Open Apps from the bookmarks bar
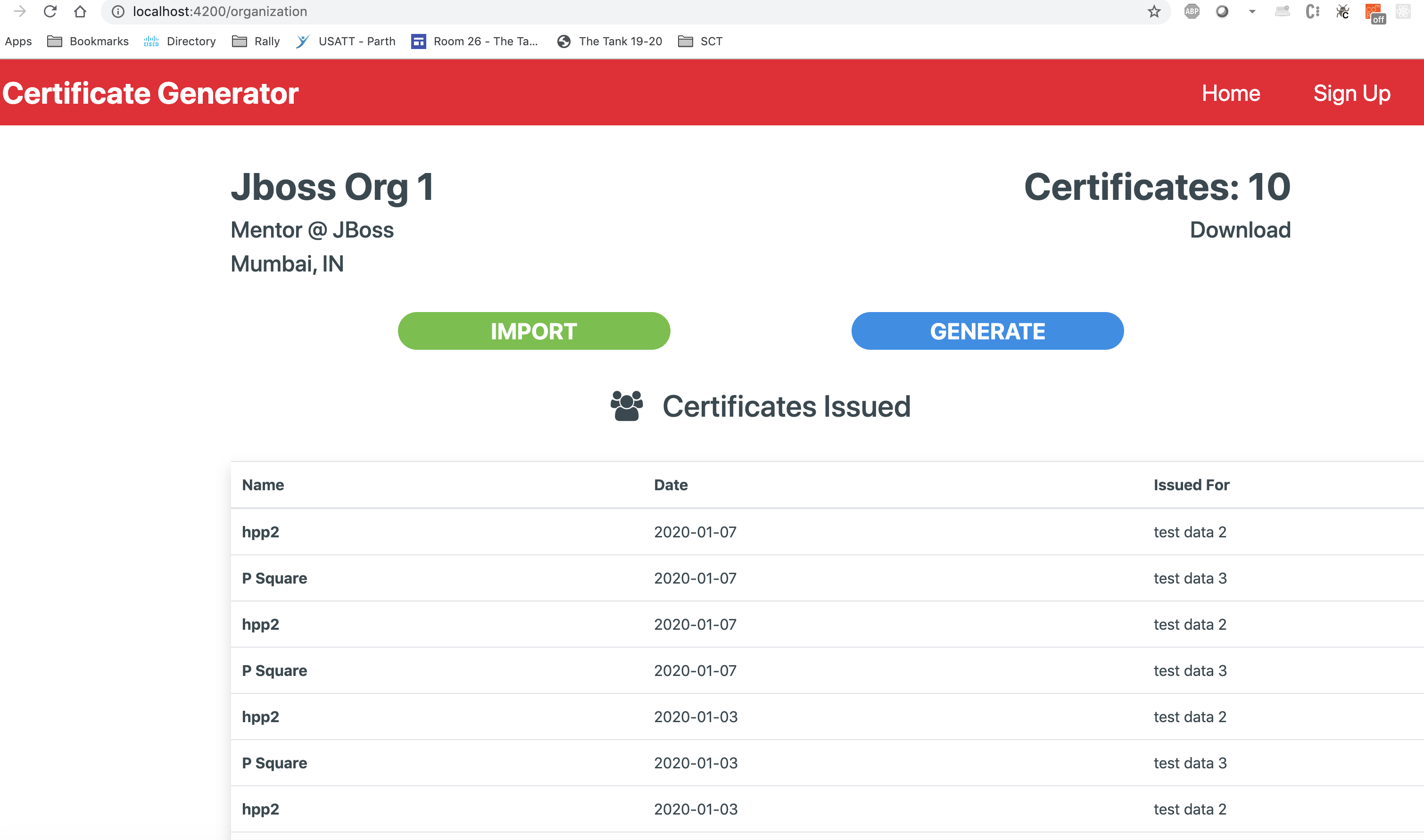Image resolution: width=1424 pixels, height=840 pixels. [18, 41]
